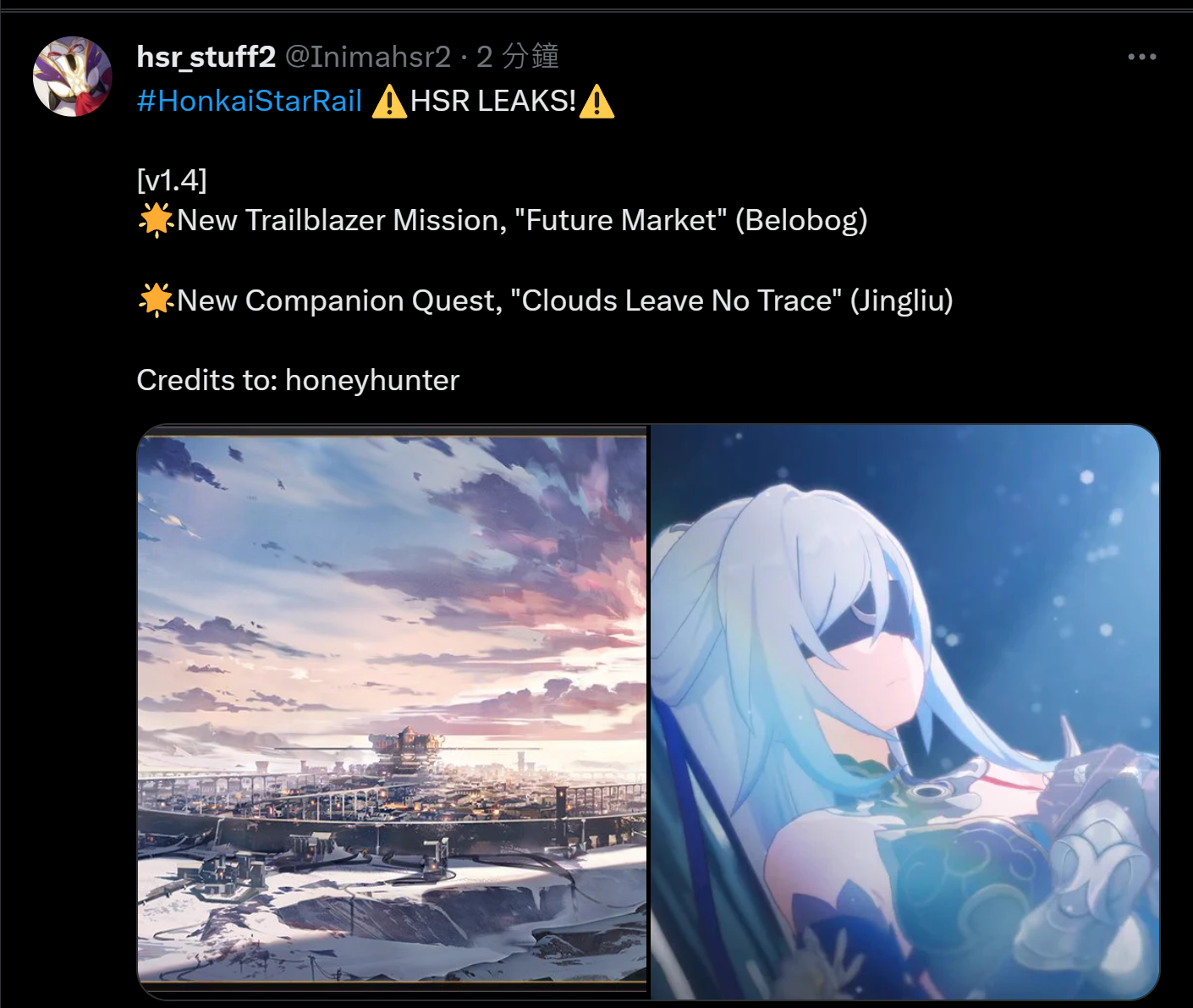Click the star emoji beside New Companion Quest
Viewport: 1193px width, 1008px height.
(x=157, y=300)
